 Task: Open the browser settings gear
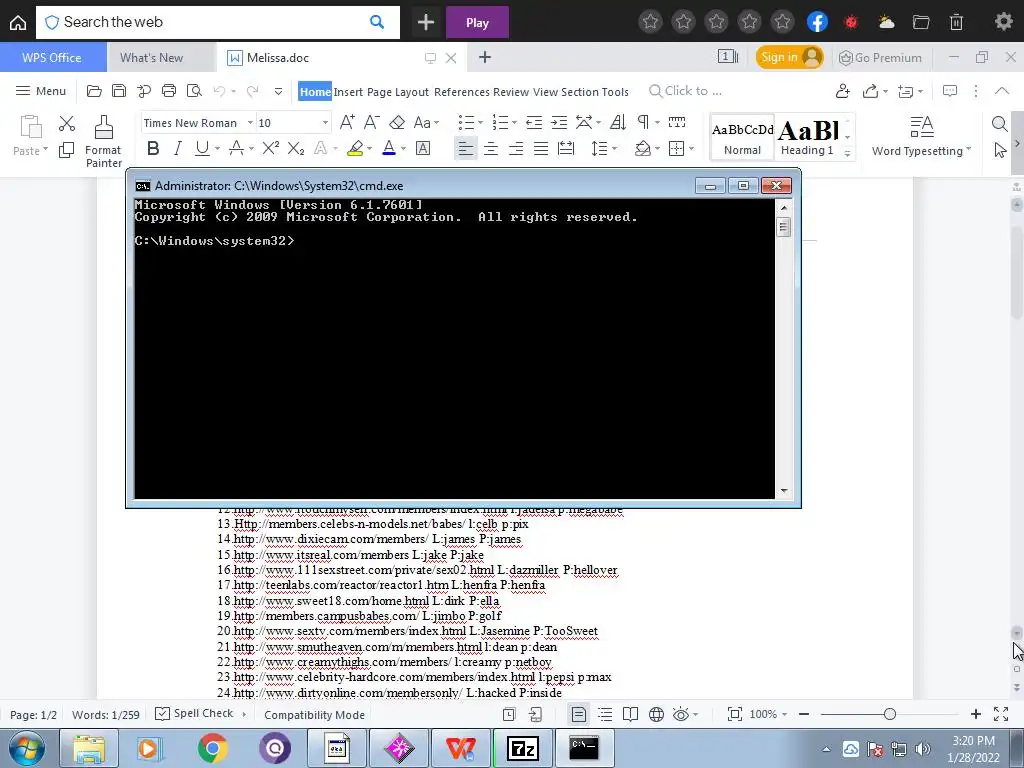click(1004, 22)
